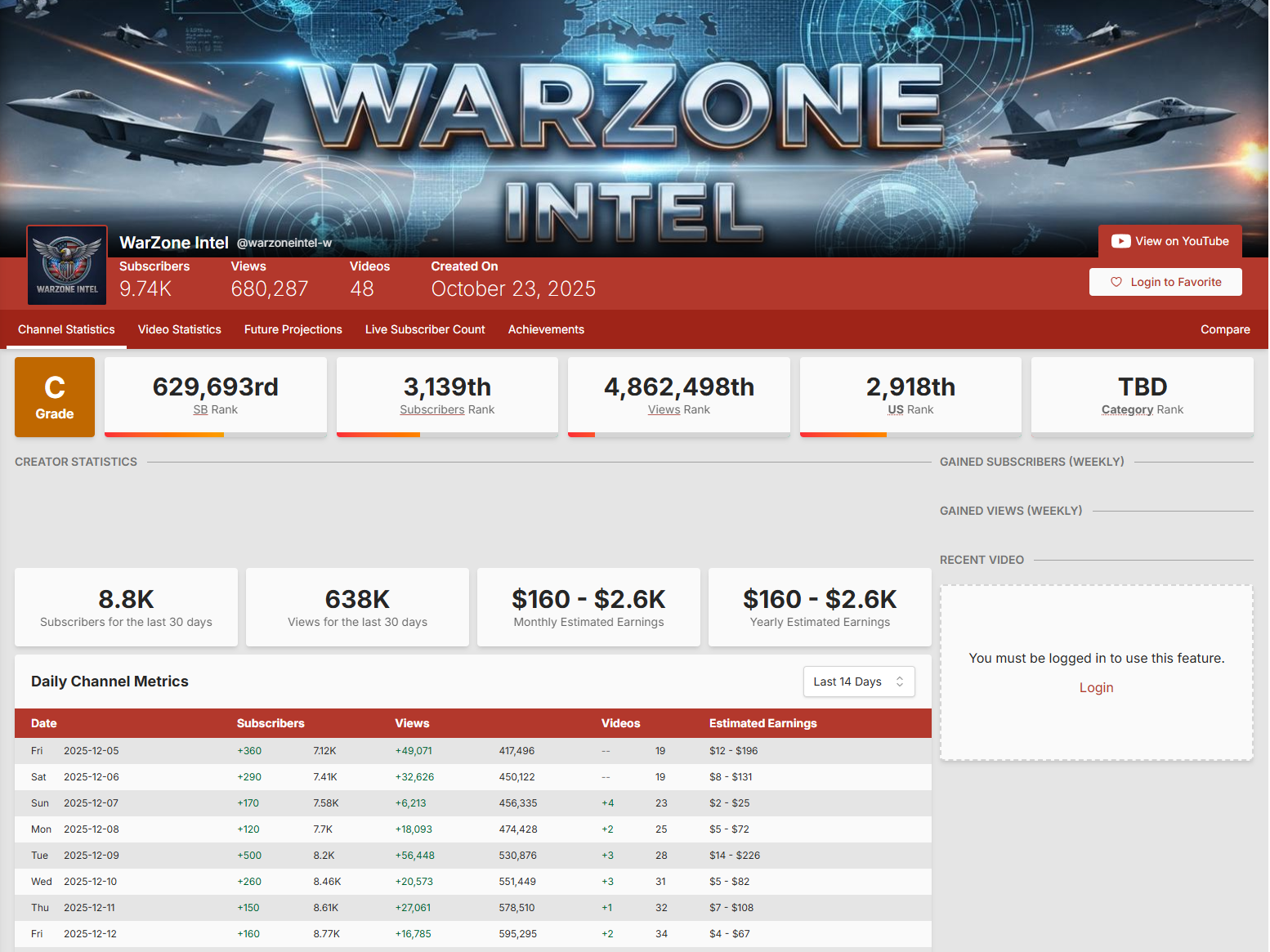Image resolution: width=1270 pixels, height=952 pixels.
Task: Click the Views Rank progress bar
Action: (678, 435)
